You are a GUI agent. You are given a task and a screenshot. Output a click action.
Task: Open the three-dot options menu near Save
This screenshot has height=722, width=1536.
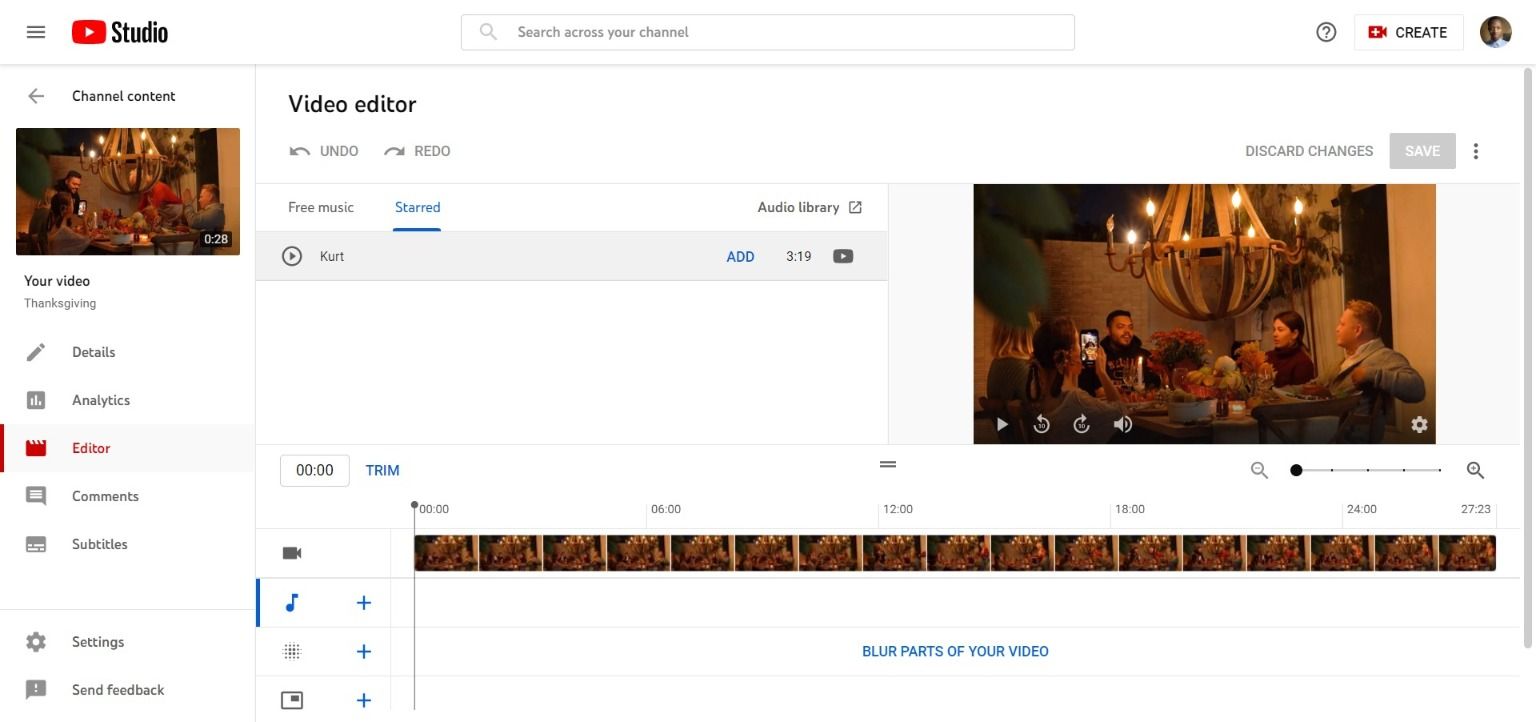pyautogui.click(x=1476, y=150)
